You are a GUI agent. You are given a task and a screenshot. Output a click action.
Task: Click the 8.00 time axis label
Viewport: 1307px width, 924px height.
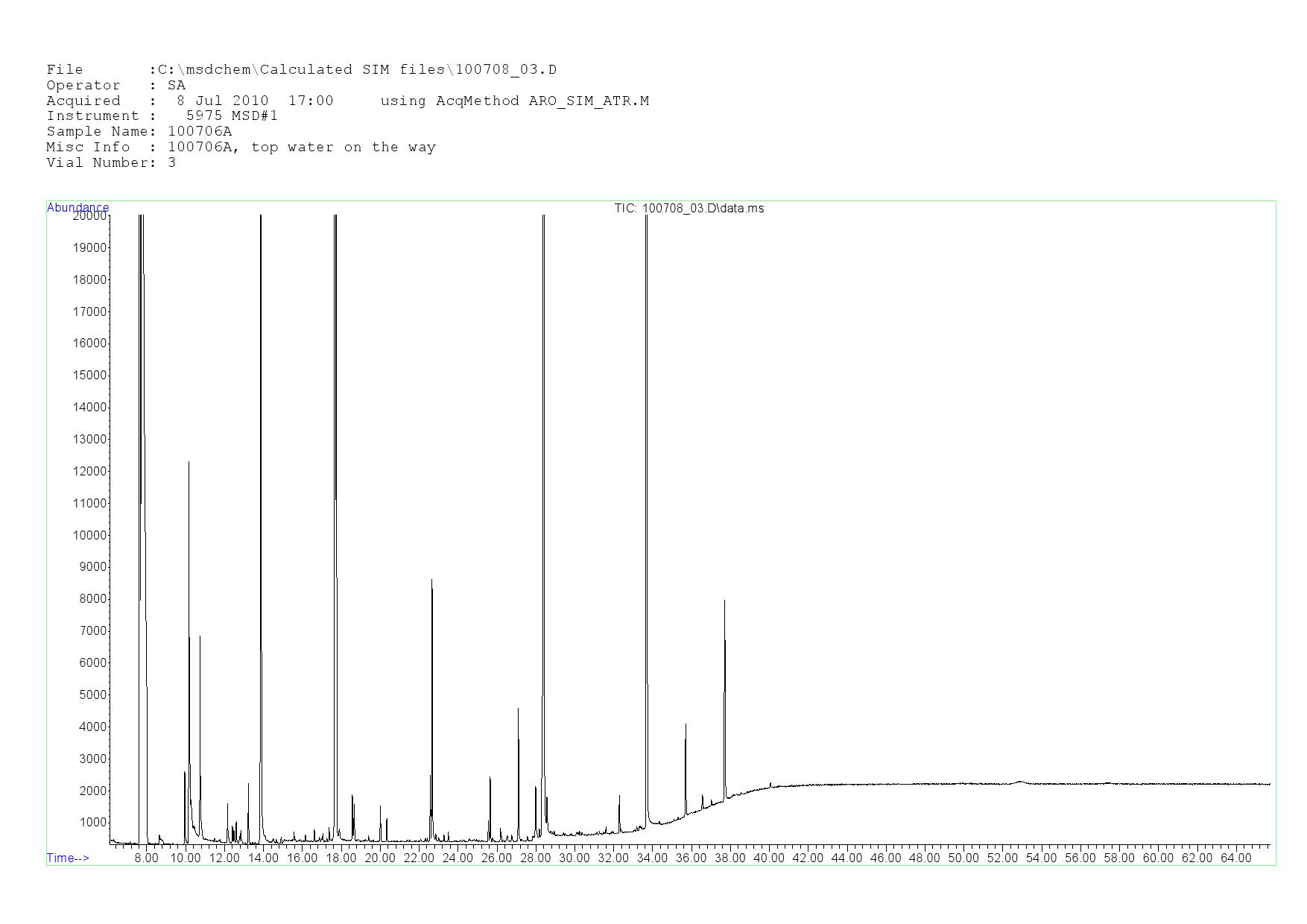click(x=146, y=858)
